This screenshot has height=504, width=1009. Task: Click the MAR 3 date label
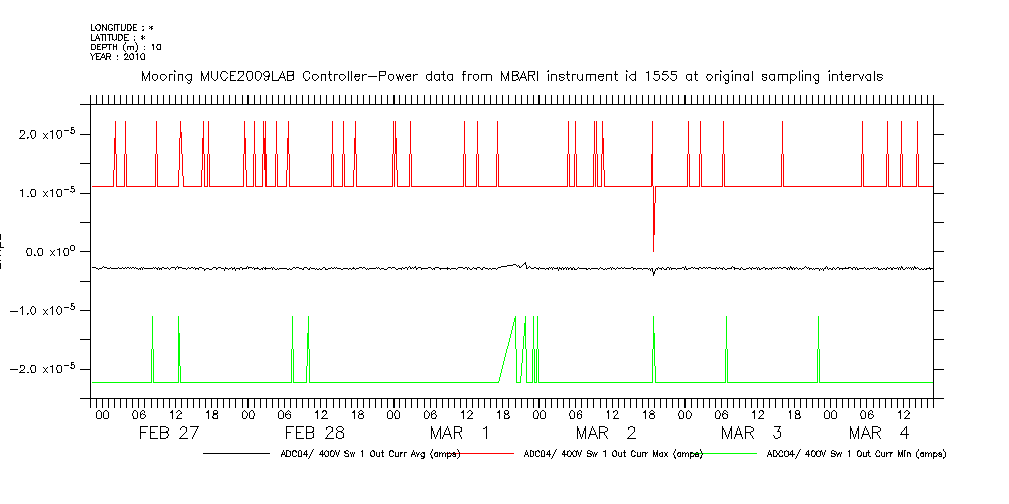tap(751, 433)
